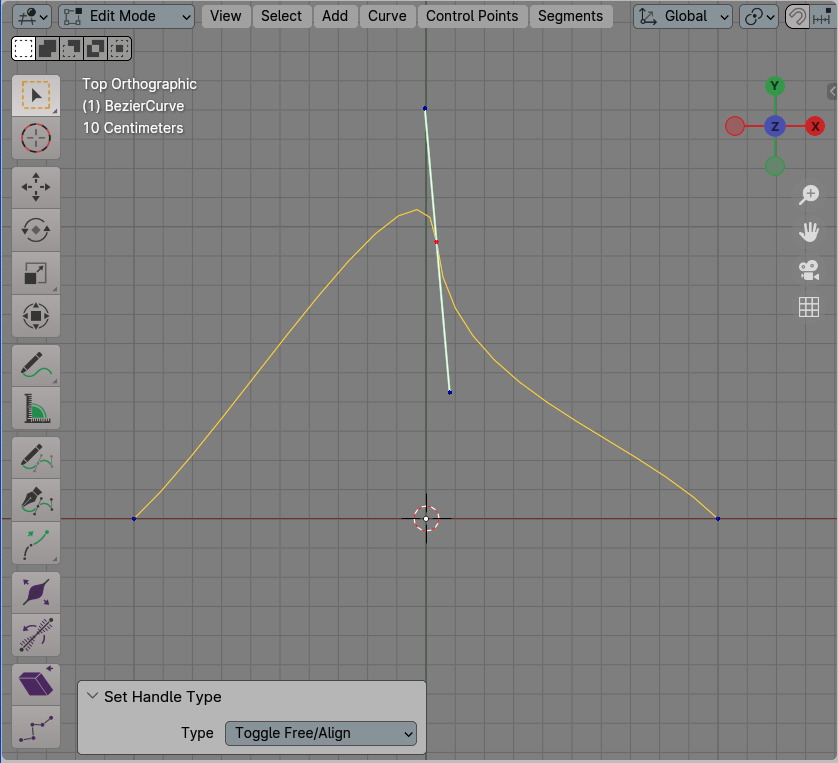Select the Select Box tool
838x763 pixels.
click(x=36, y=96)
